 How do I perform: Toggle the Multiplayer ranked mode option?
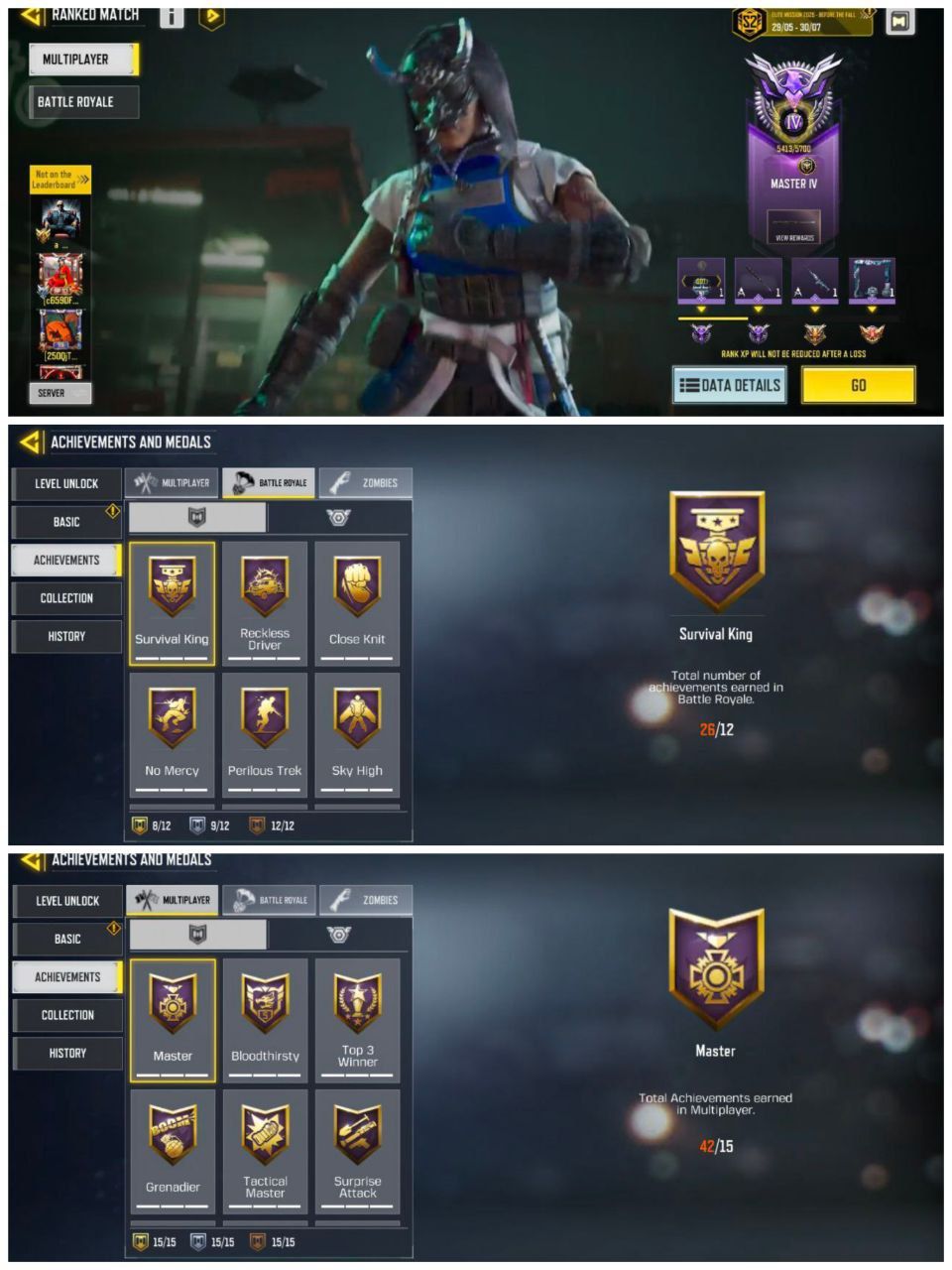tap(83, 60)
